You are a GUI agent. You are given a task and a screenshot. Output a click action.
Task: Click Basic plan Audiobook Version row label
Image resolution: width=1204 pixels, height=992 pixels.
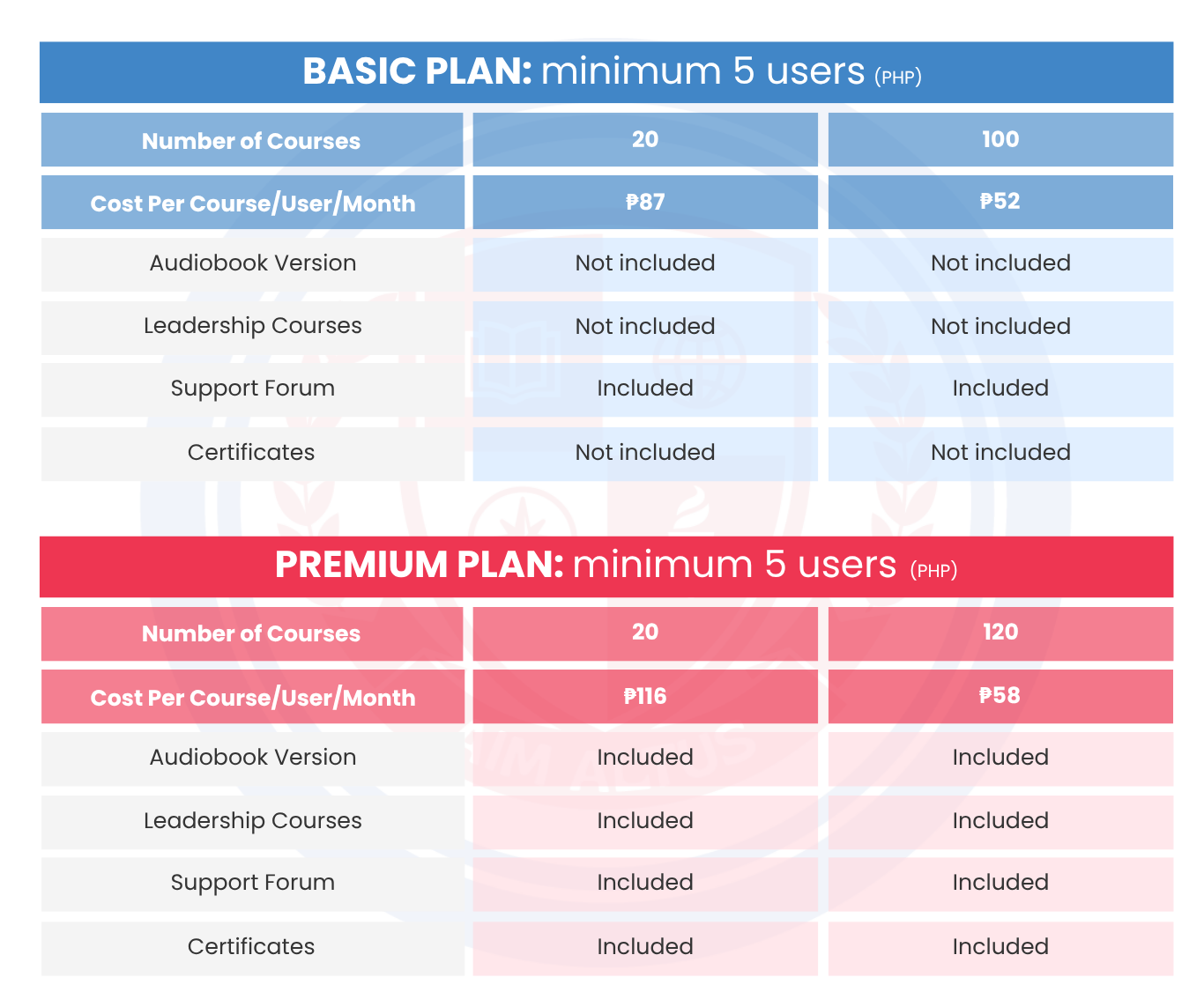click(x=252, y=263)
